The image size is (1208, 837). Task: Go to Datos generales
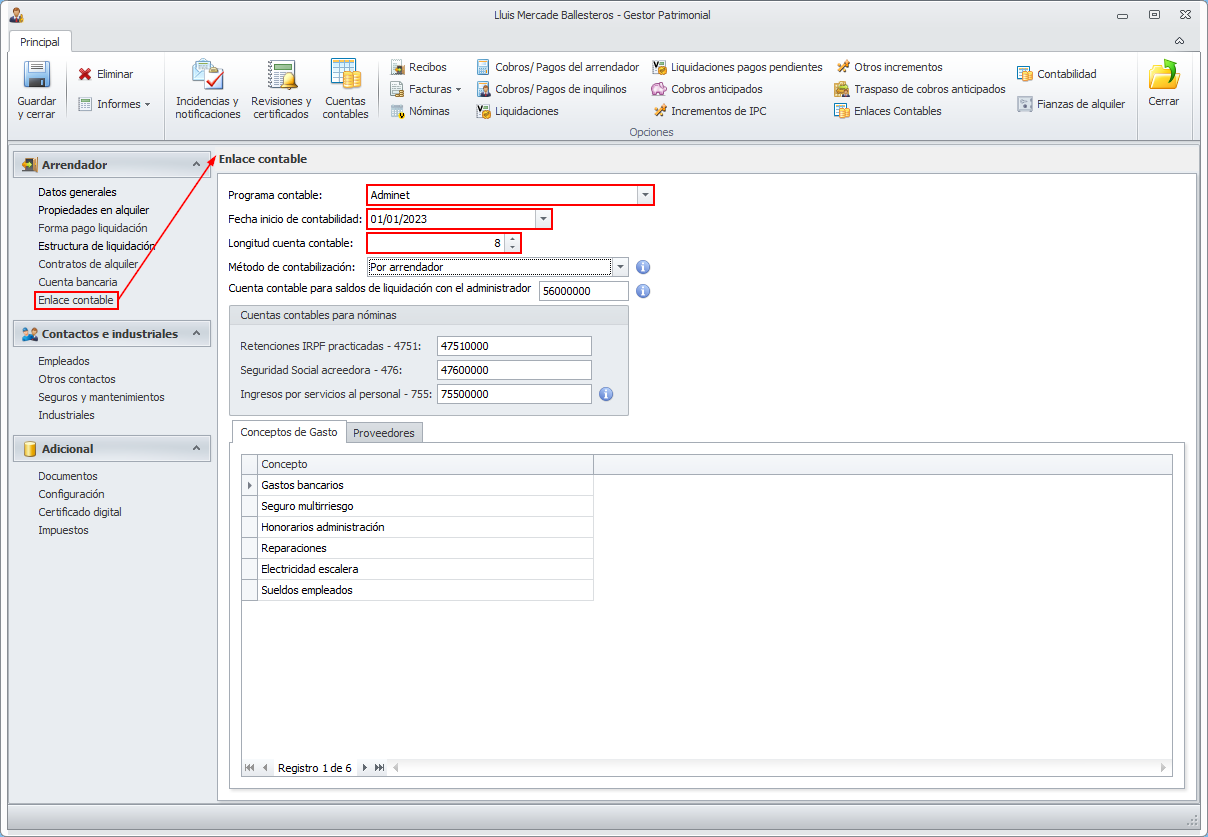click(77, 192)
